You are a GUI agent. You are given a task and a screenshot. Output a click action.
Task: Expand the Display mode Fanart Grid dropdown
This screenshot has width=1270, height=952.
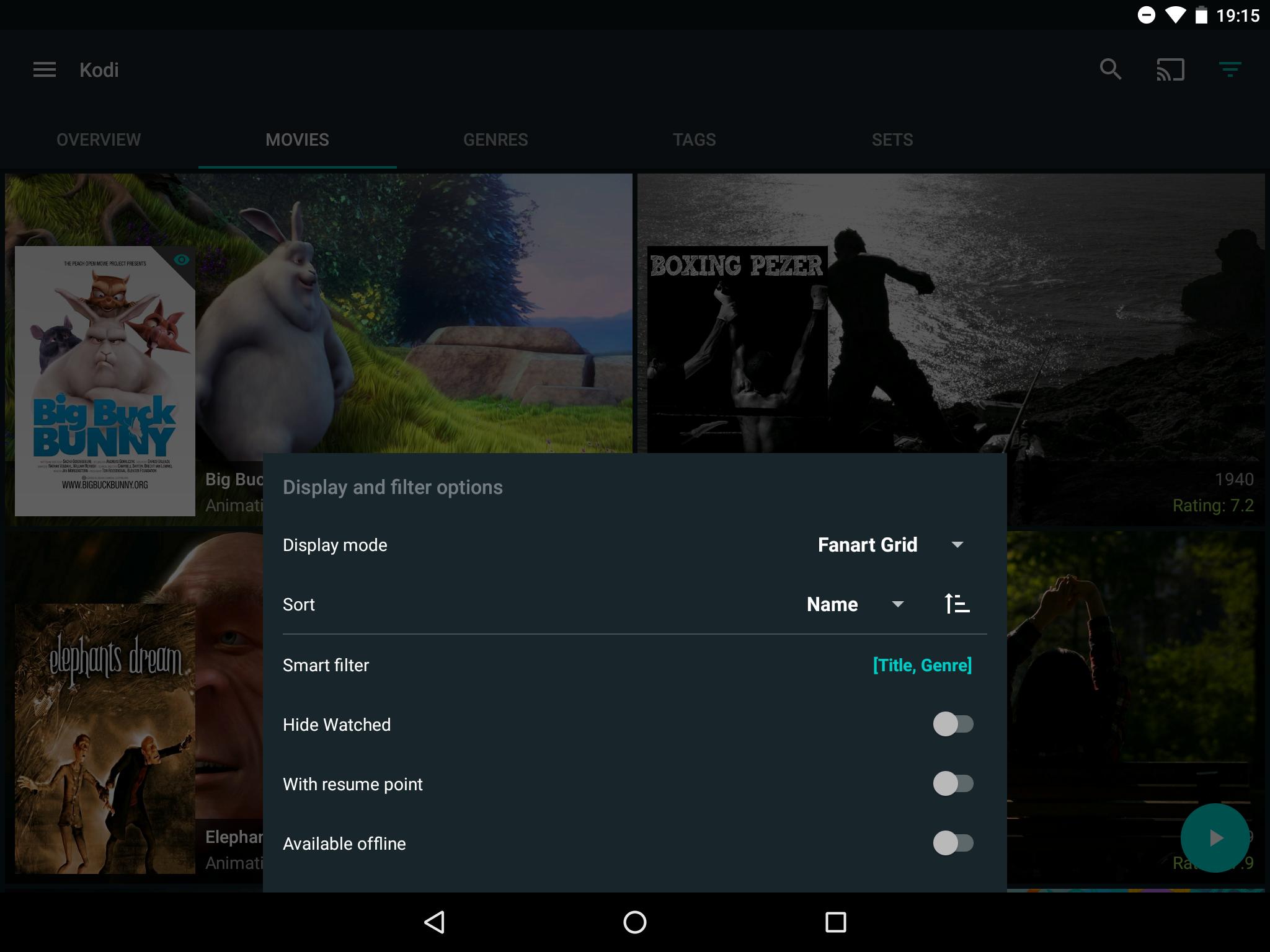891,545
